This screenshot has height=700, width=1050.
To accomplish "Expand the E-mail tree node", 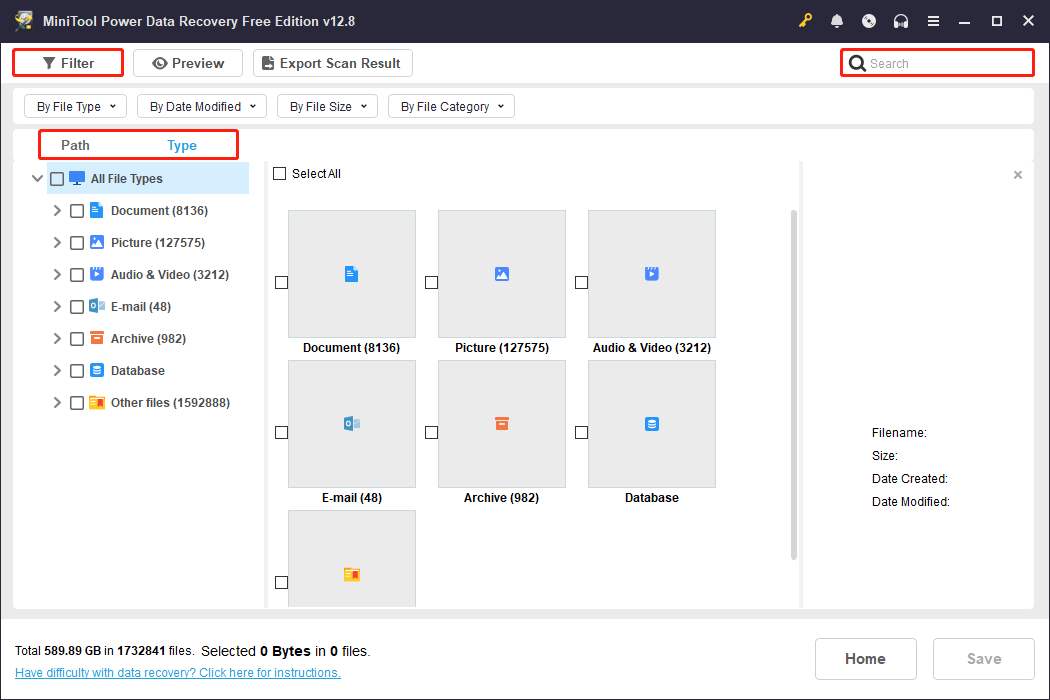I will tap(57, 306).
